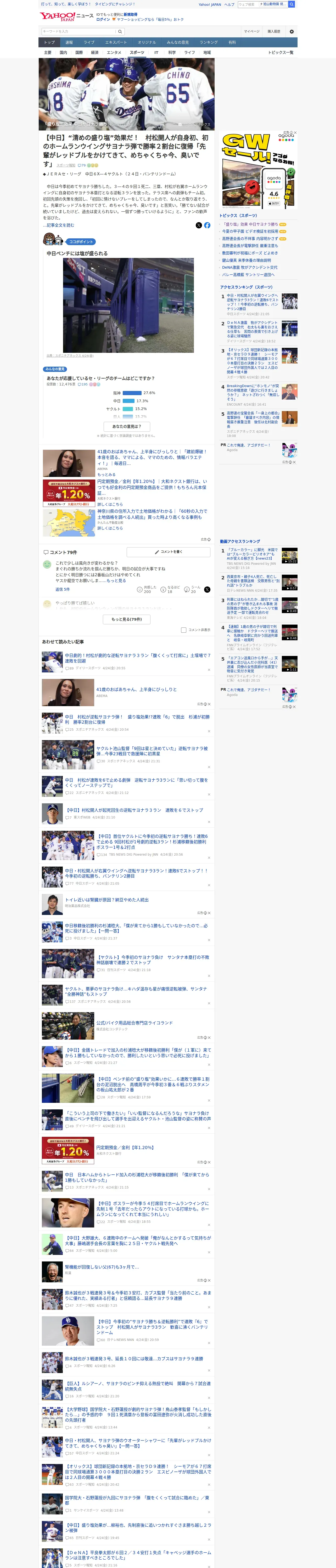Share the article on Facebook
The width and height of the screenshot is (336, 1568).
pyautogui.click(x=207, y=225)
